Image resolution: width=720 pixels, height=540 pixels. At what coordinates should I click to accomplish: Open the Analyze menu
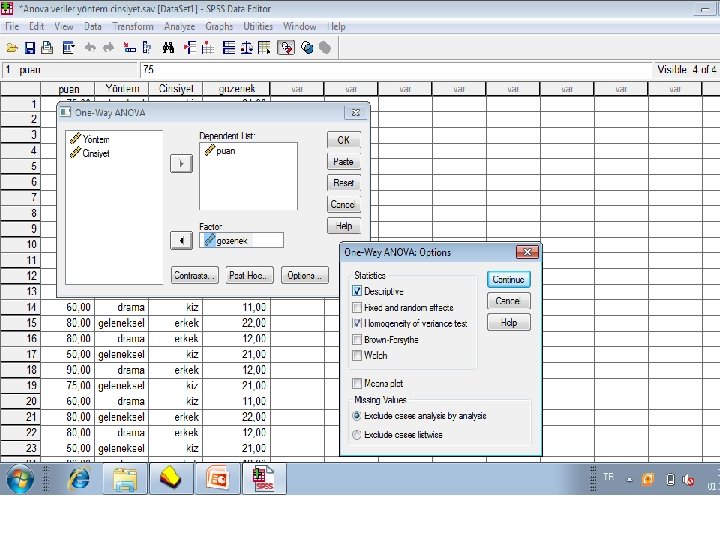[180, 27]
